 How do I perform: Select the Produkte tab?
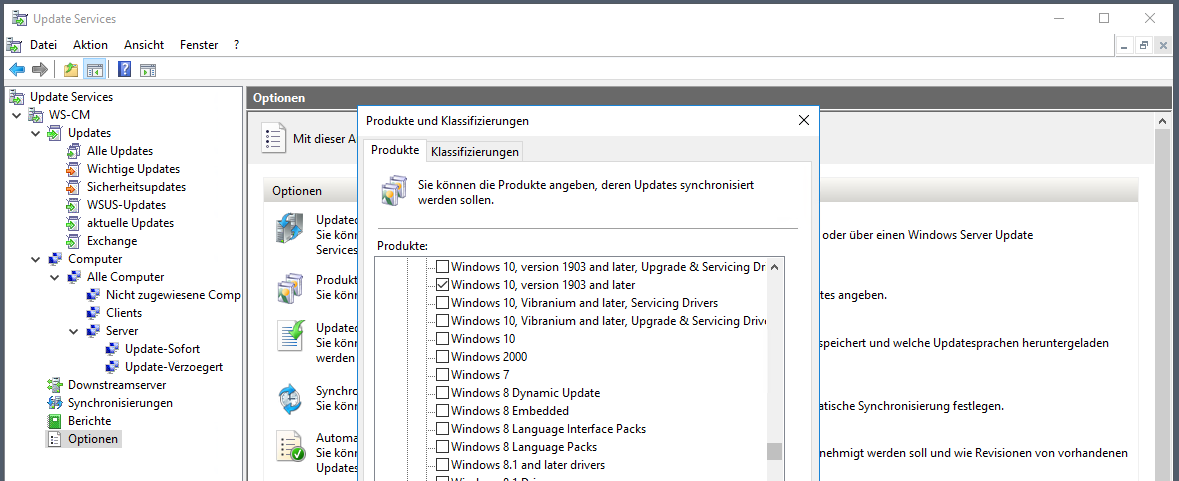tap(395, 150)
